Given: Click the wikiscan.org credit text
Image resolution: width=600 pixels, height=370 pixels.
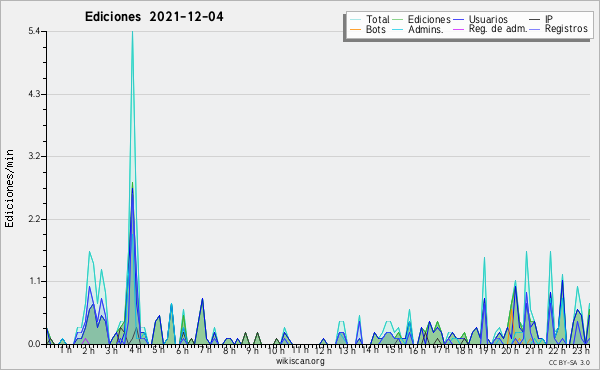Looking at the screenshot, I should 300,361.
